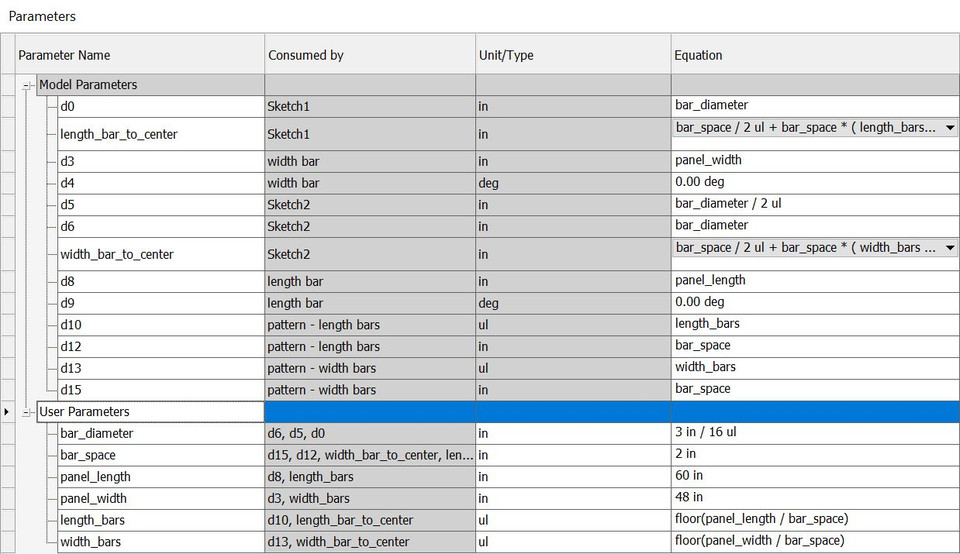This screenshot has height=554, width=960.
Task: Collapse the Model Parameters group
Action: (x=29, y=86)
